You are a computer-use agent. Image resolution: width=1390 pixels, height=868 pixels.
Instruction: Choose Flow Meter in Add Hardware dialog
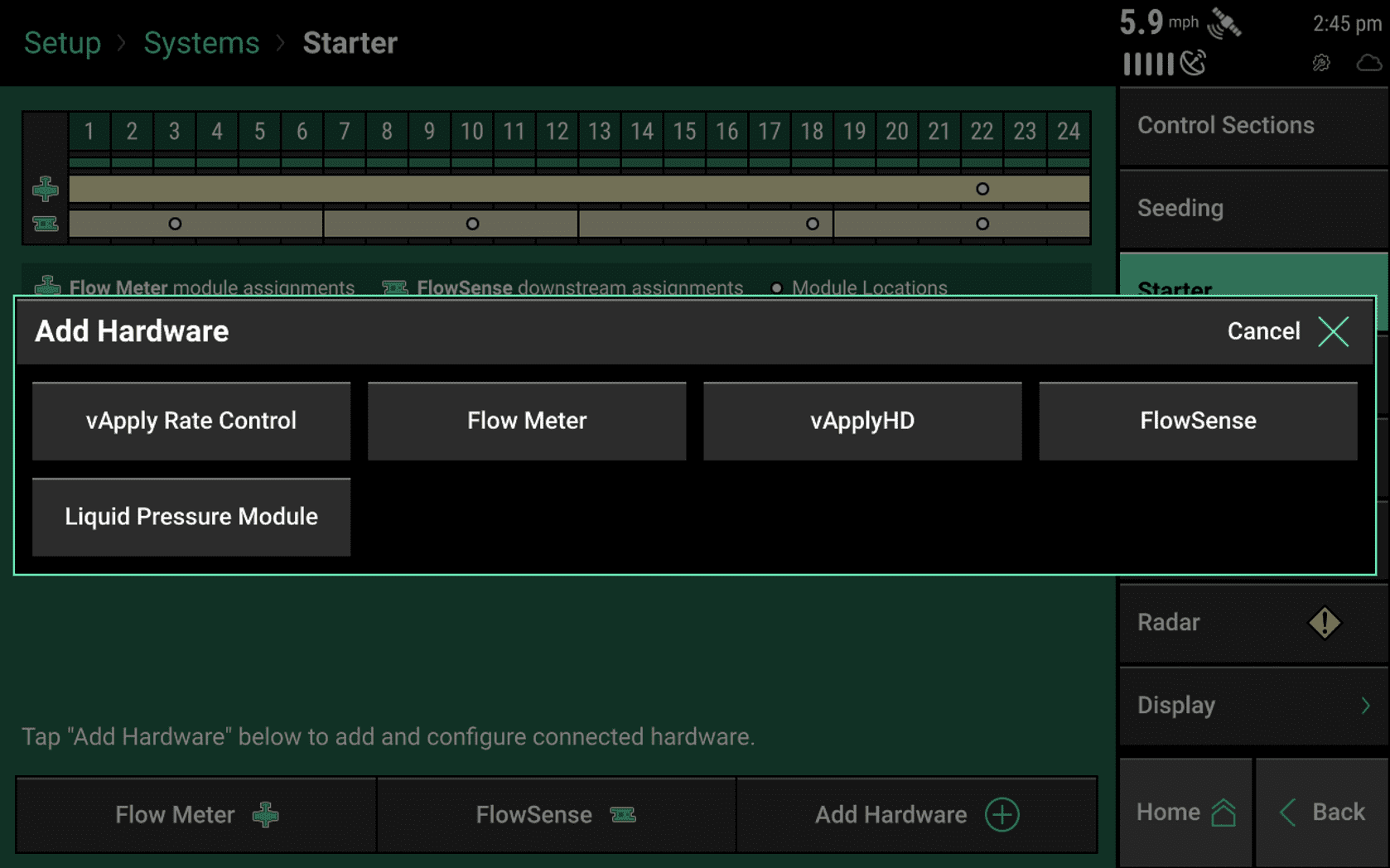pyautogui.click(x=527, y=421)
